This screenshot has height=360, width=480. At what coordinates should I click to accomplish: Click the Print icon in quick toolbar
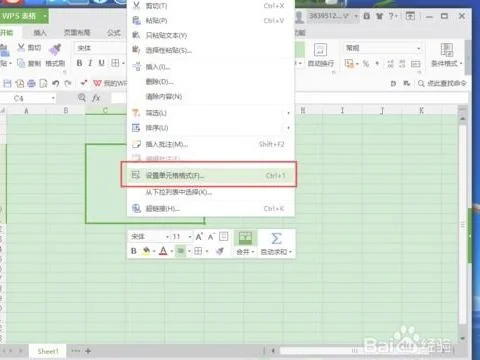(x=31, y=83)
